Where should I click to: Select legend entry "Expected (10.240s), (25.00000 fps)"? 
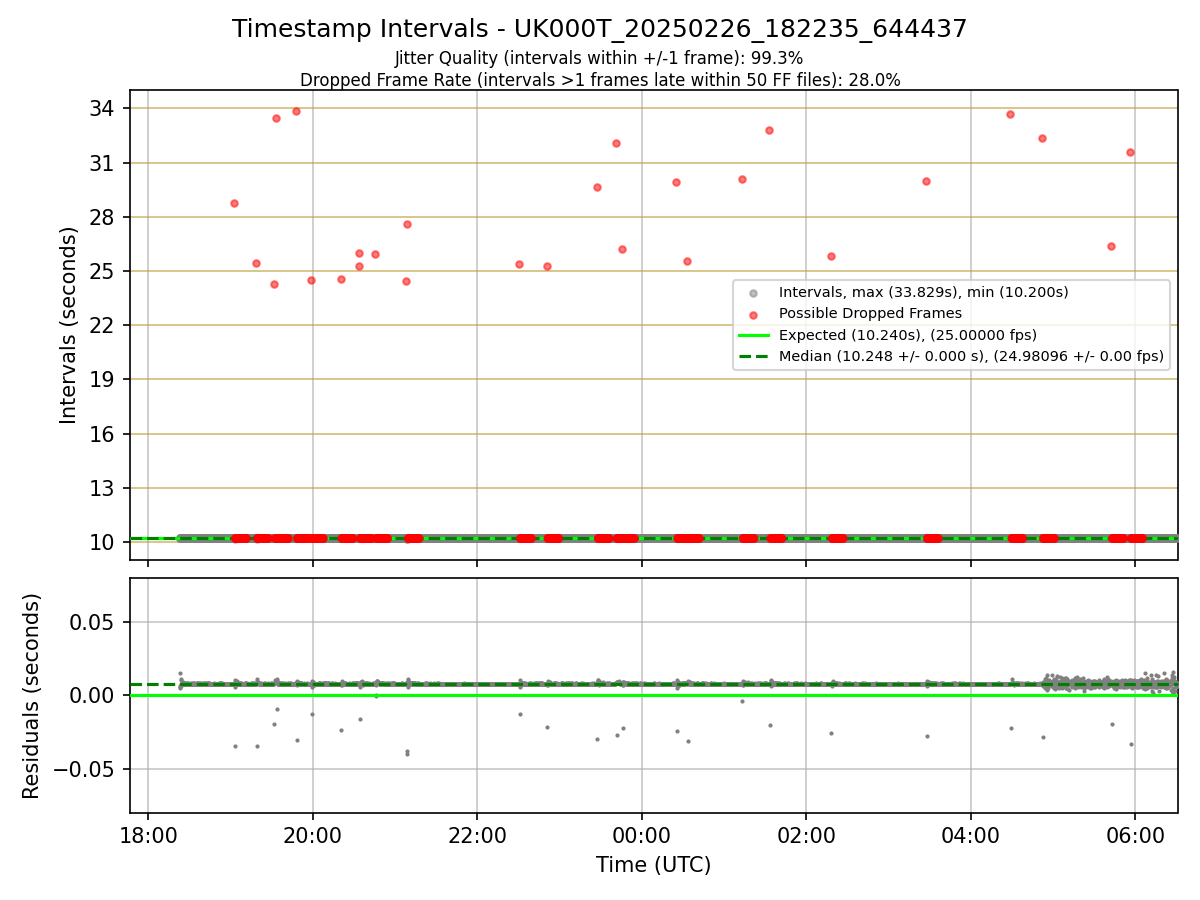[908, 335]
